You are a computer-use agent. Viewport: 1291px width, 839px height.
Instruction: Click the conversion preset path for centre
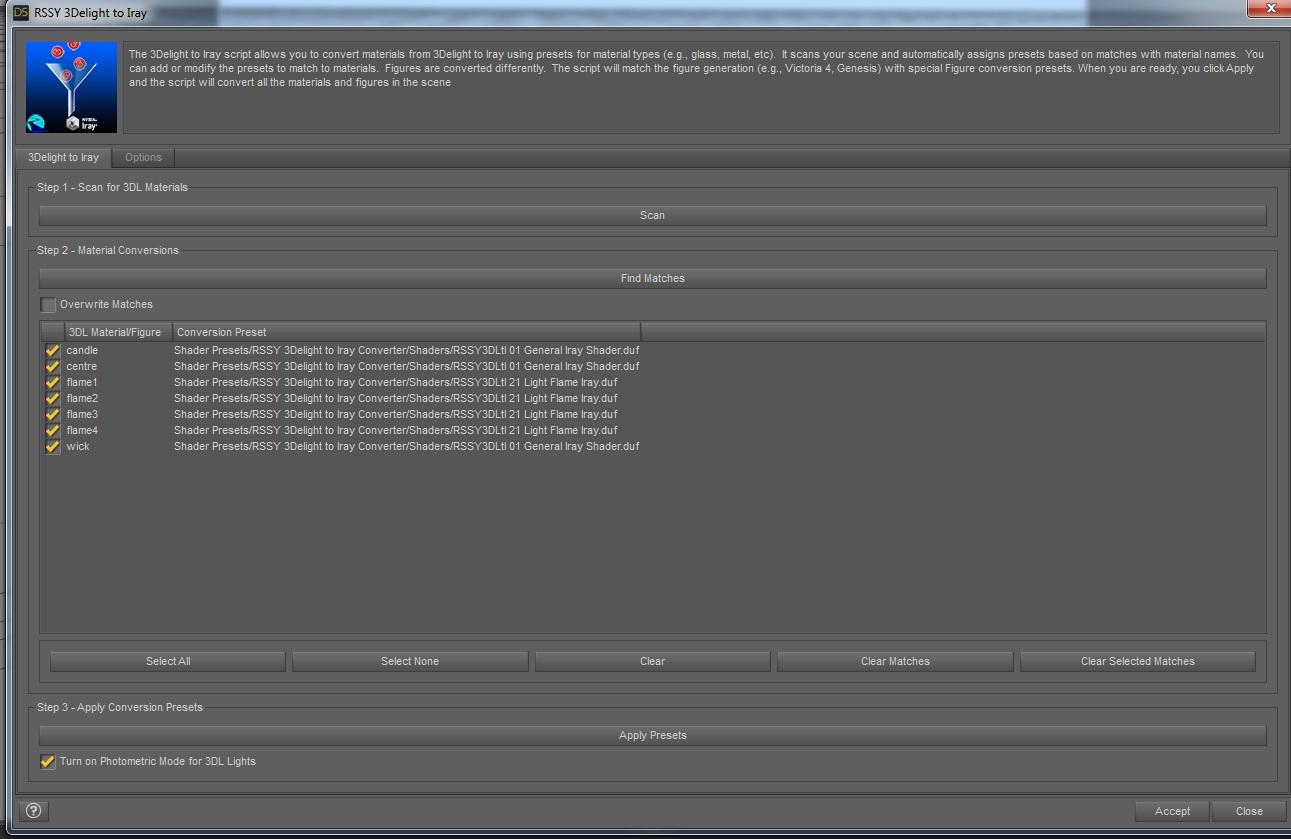coord(406,367)
